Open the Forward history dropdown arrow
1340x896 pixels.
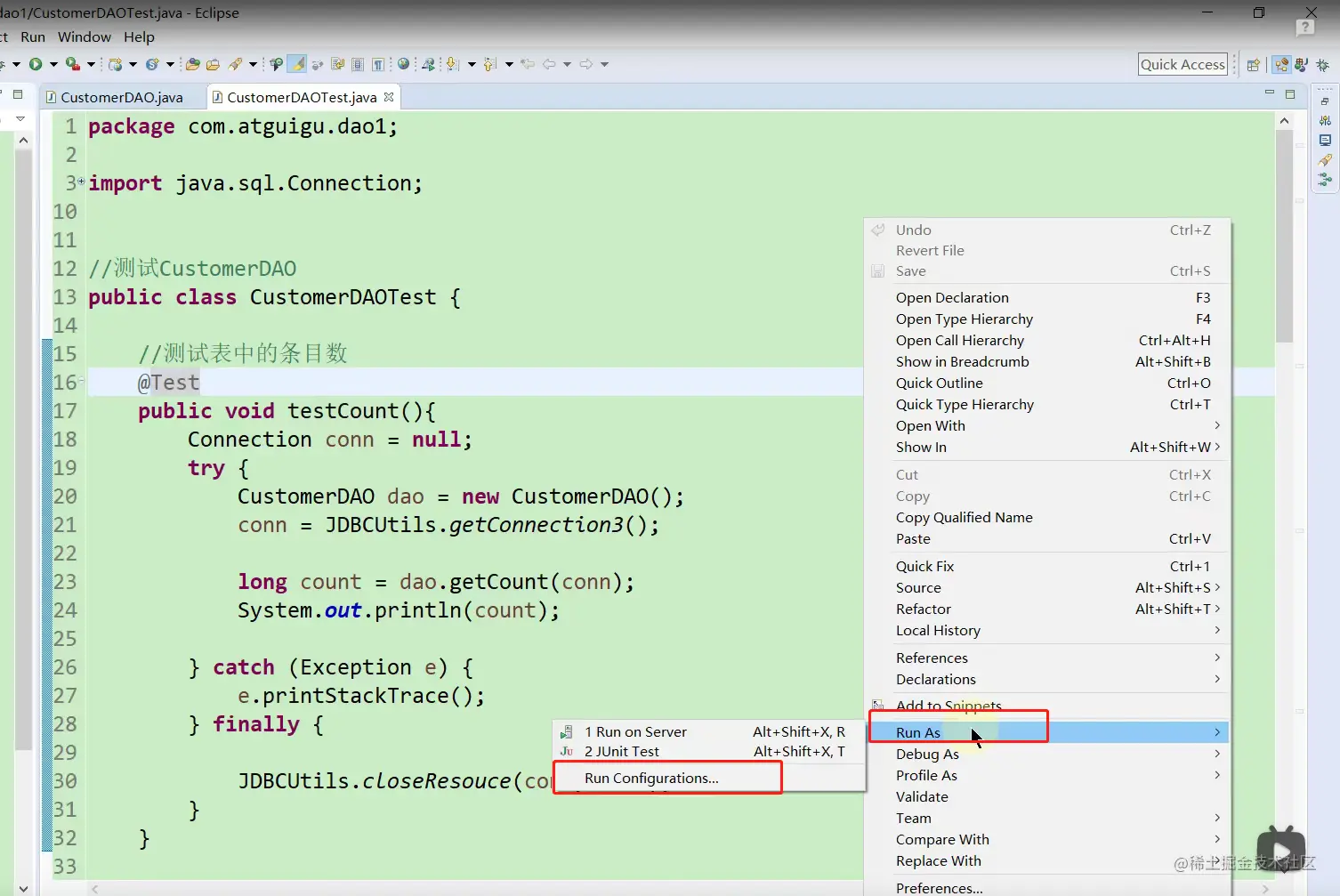pos(604,64)
